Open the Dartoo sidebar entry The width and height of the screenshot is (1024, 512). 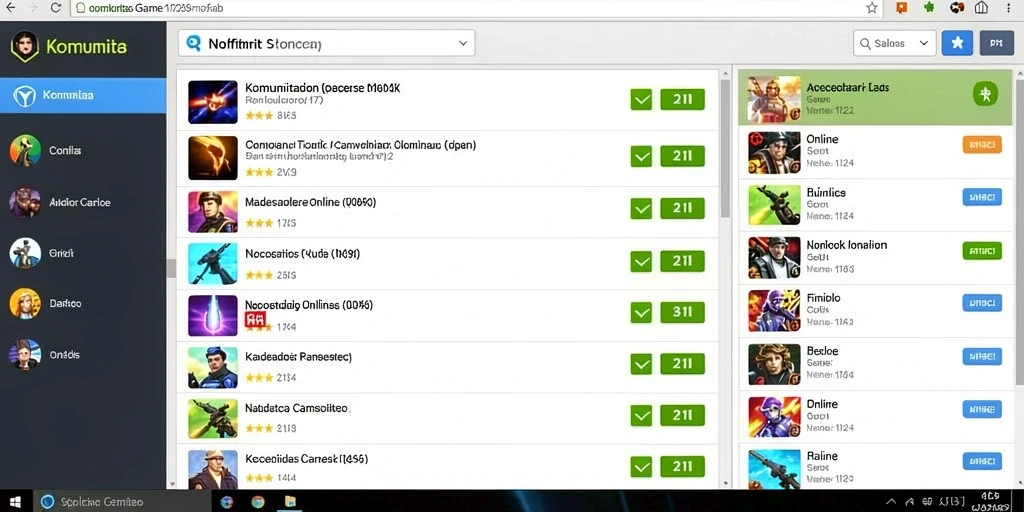point(65,304)
